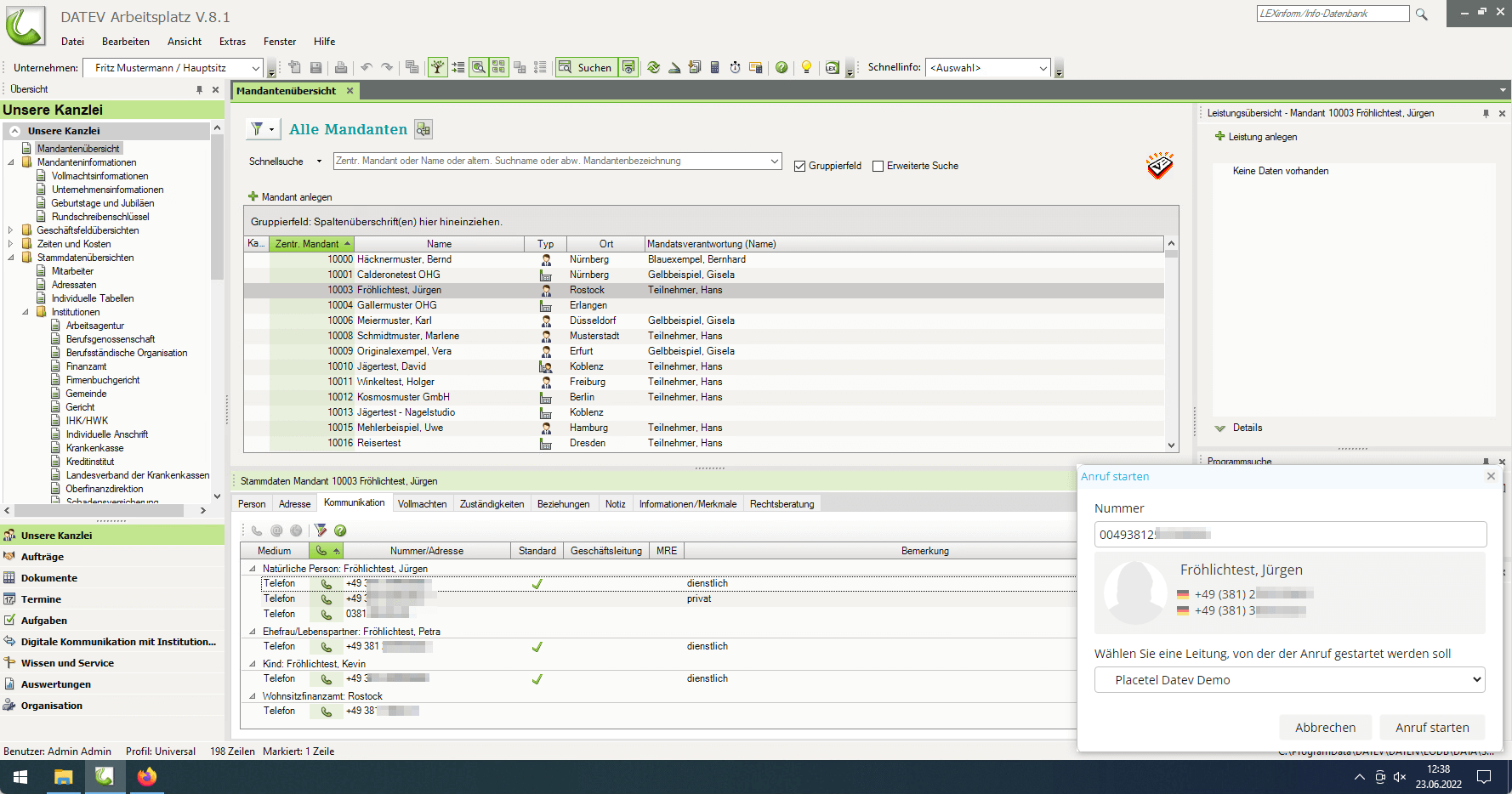Open File Explorer from the taskbar
This screenshot has width=1512, height=794.
coord(63,776)
